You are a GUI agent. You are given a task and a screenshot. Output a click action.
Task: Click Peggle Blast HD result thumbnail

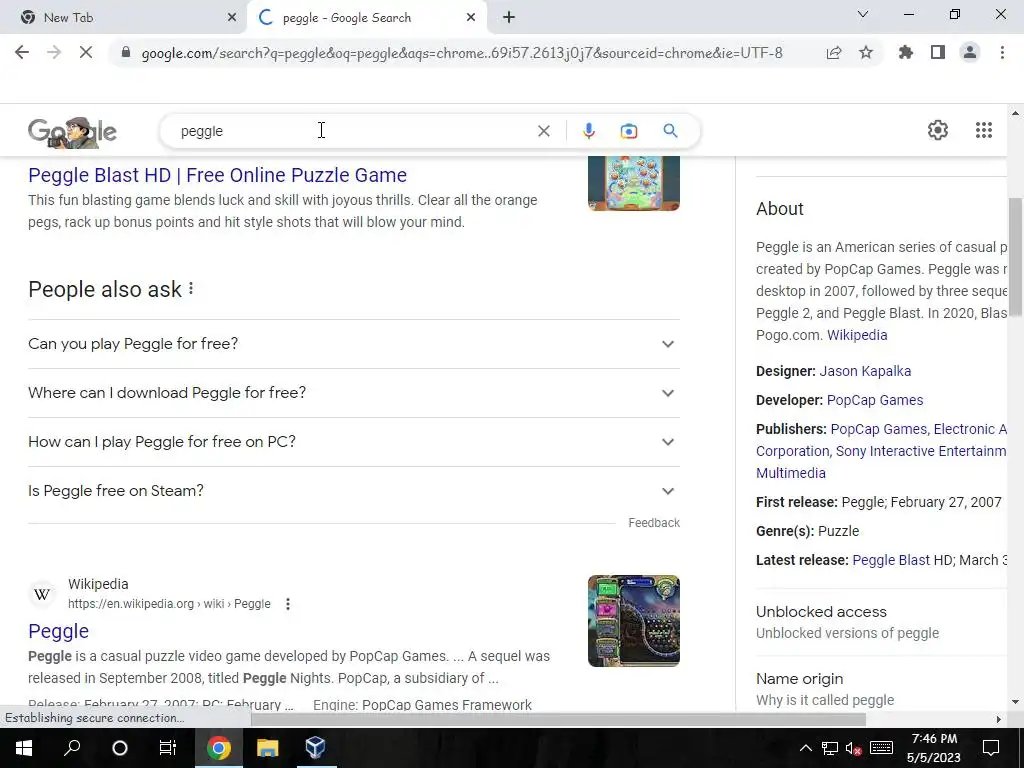(633, 183)
